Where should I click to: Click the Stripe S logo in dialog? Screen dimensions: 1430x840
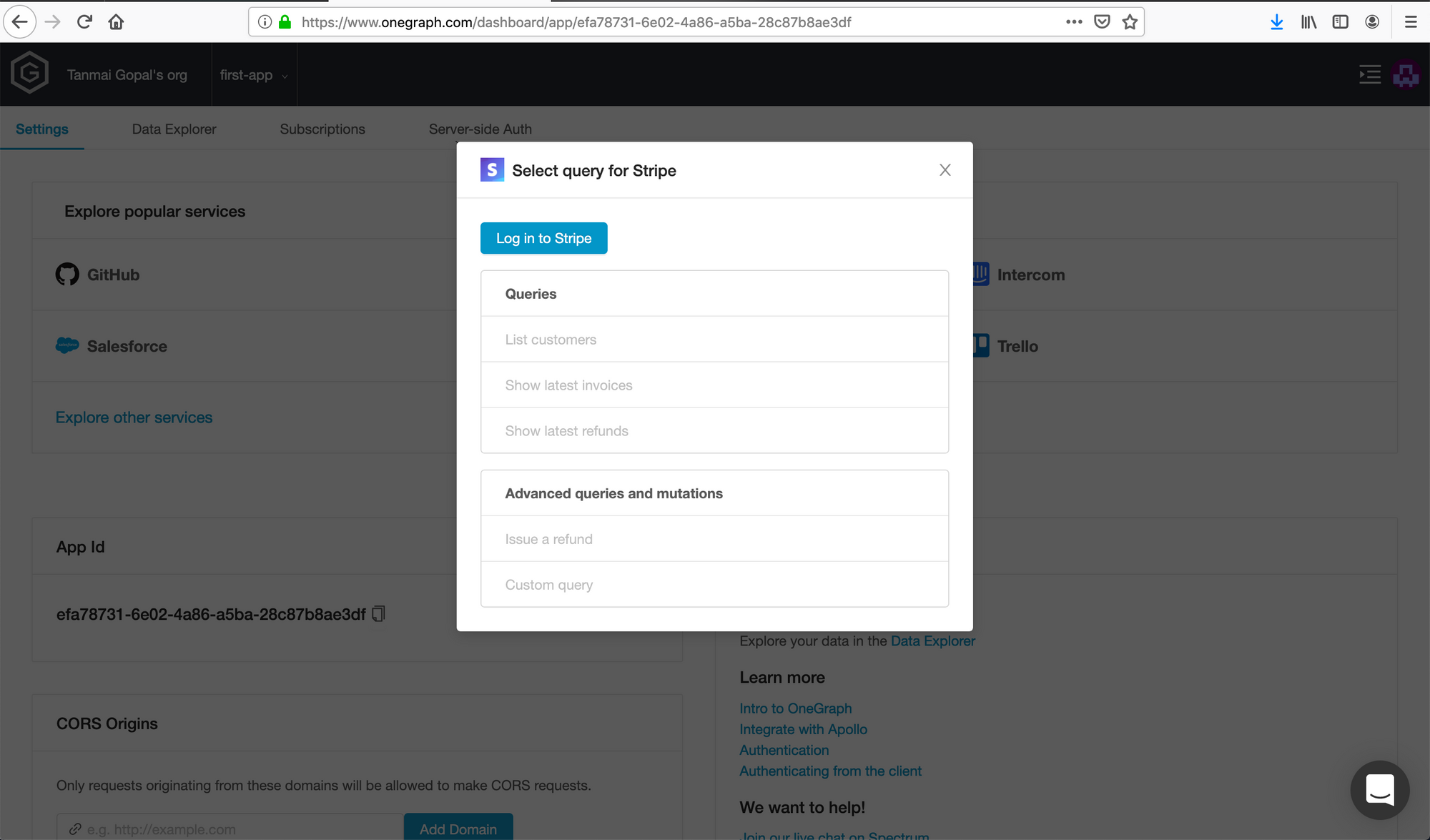coord(492,170)
